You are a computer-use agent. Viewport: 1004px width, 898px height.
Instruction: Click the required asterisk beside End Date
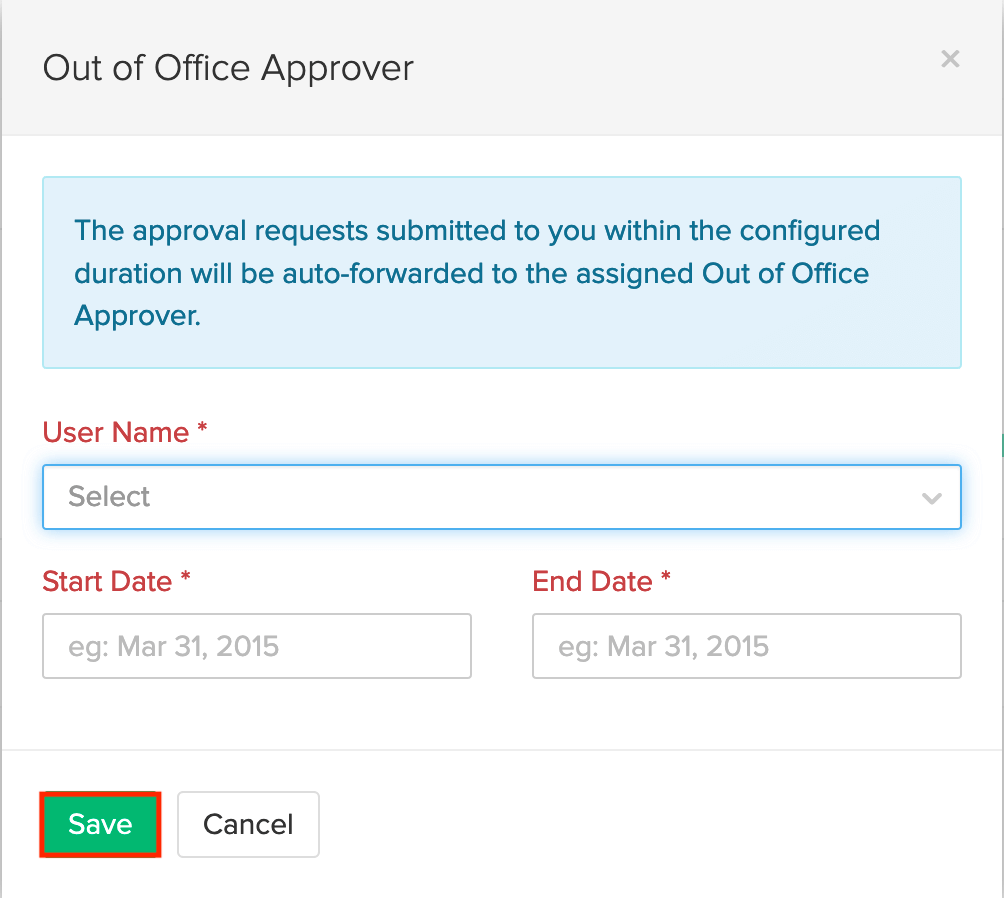666,580
